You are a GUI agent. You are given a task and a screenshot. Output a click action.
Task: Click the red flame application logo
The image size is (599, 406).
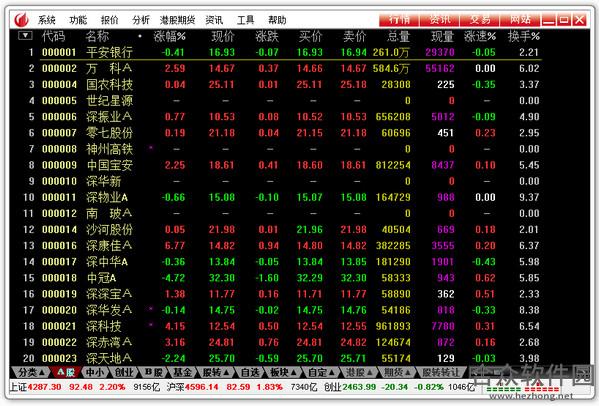coord(21,19)
